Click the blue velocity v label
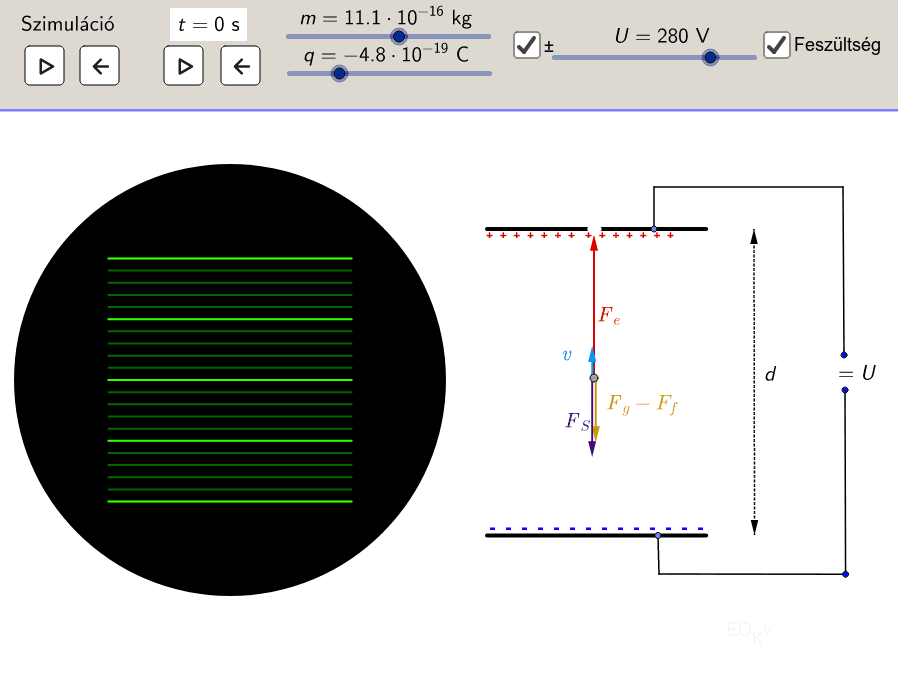This screenshot has height=675, width=900. coord(567,355)
